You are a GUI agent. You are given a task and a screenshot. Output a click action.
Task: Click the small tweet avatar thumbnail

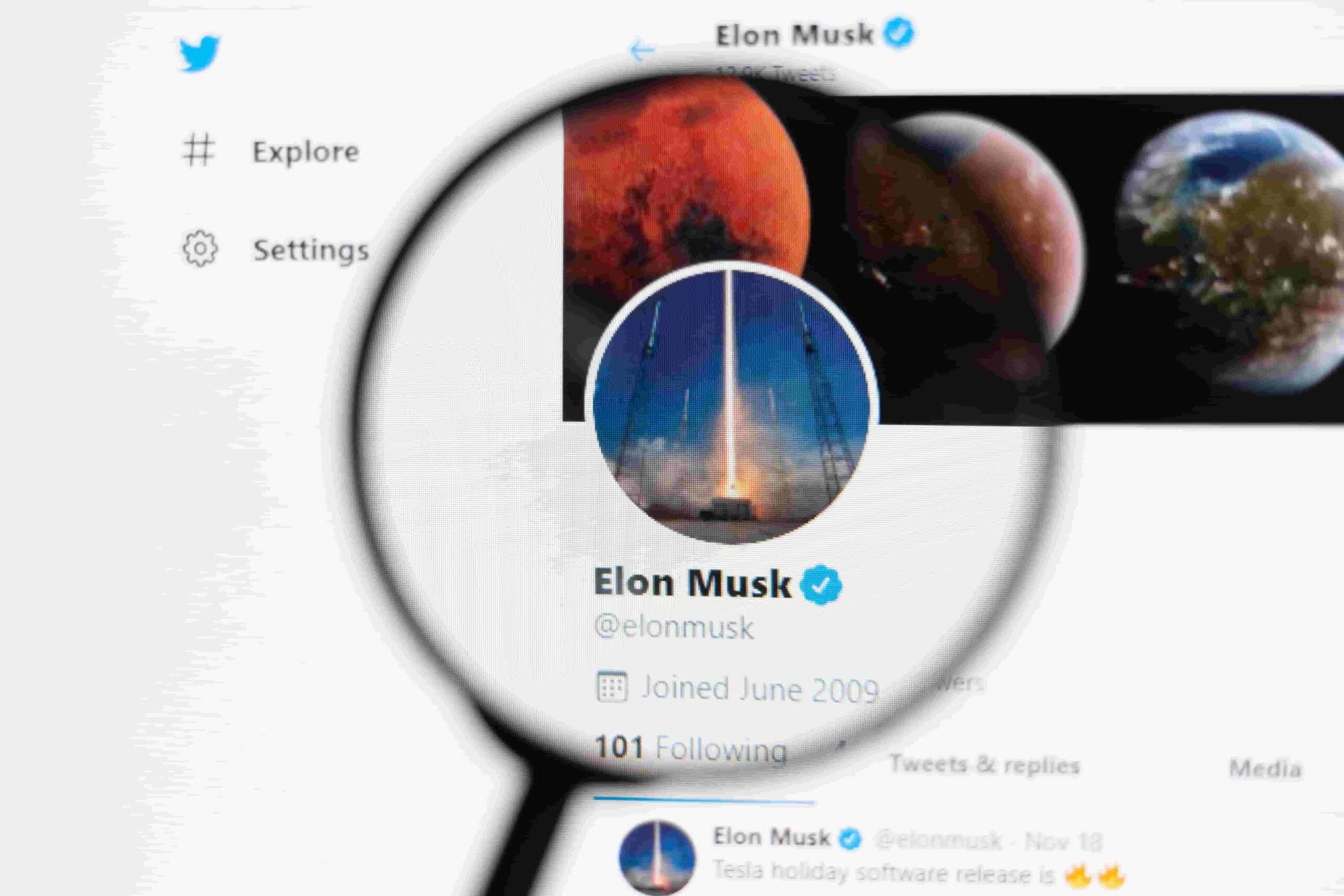657,857
